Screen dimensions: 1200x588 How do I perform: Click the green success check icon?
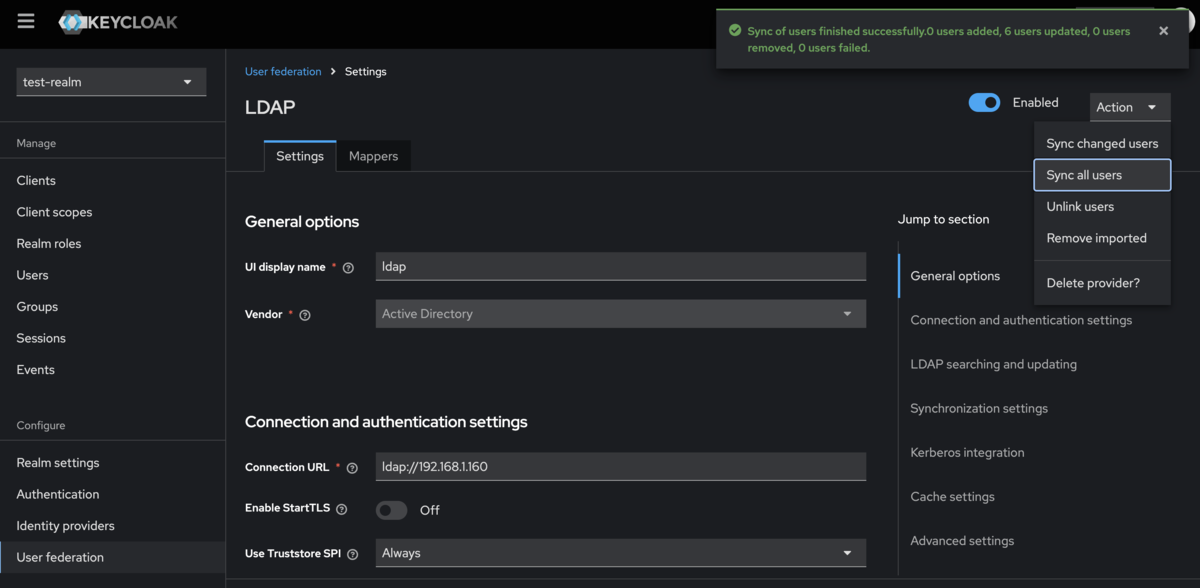735,31
